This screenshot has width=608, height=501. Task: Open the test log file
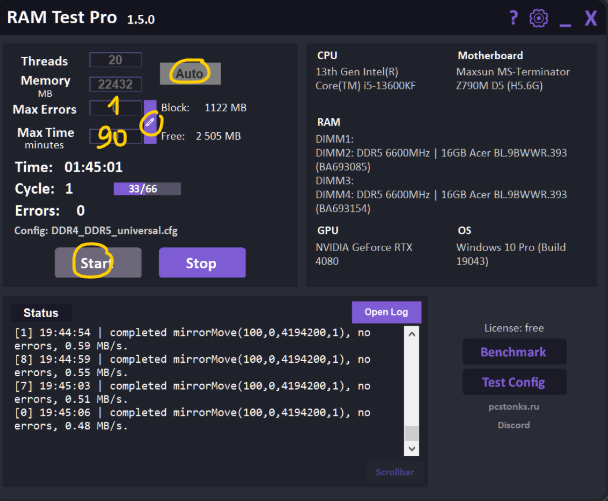click(x=386, y=312)
